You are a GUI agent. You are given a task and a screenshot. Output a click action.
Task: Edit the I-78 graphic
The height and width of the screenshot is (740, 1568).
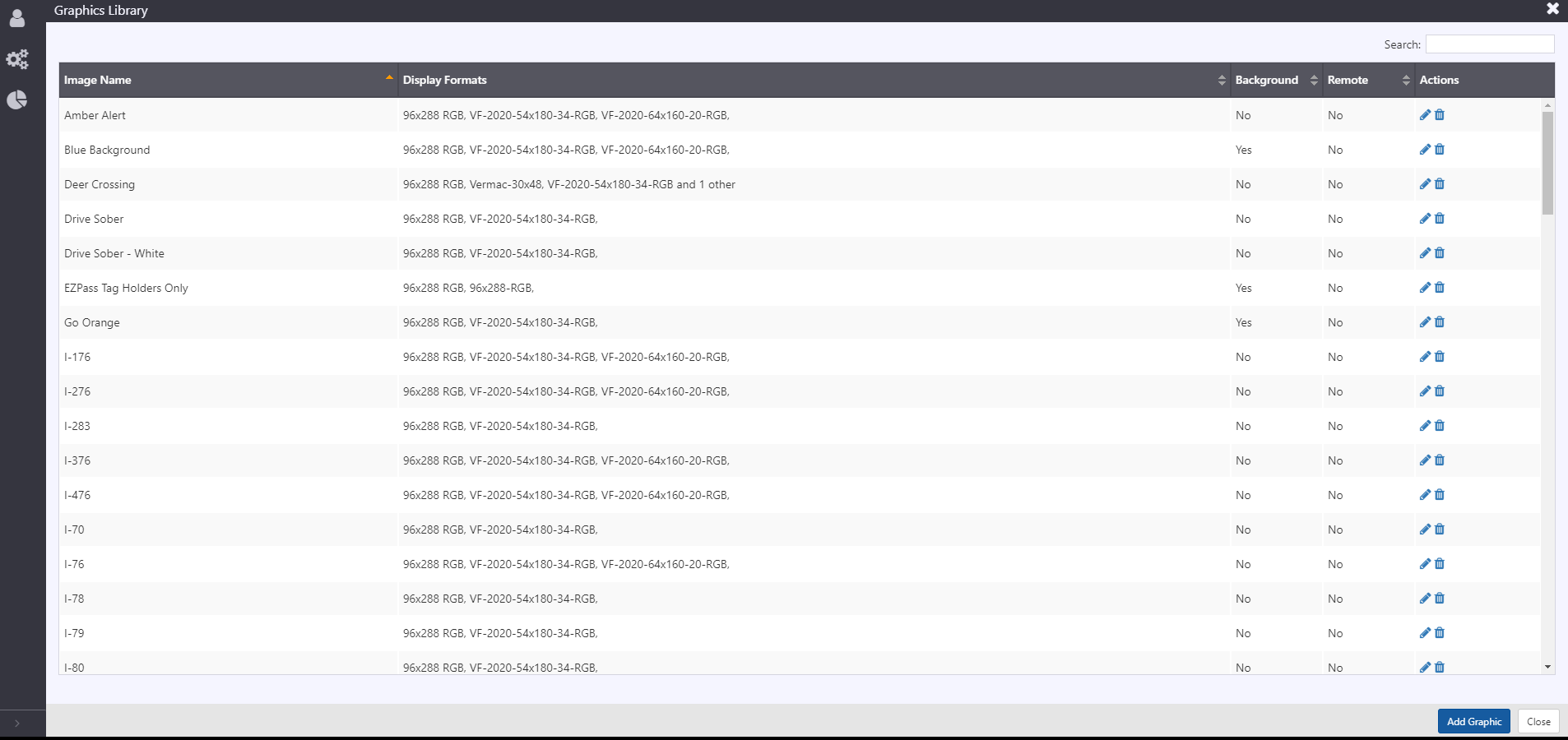click(x=1425, y=599)
